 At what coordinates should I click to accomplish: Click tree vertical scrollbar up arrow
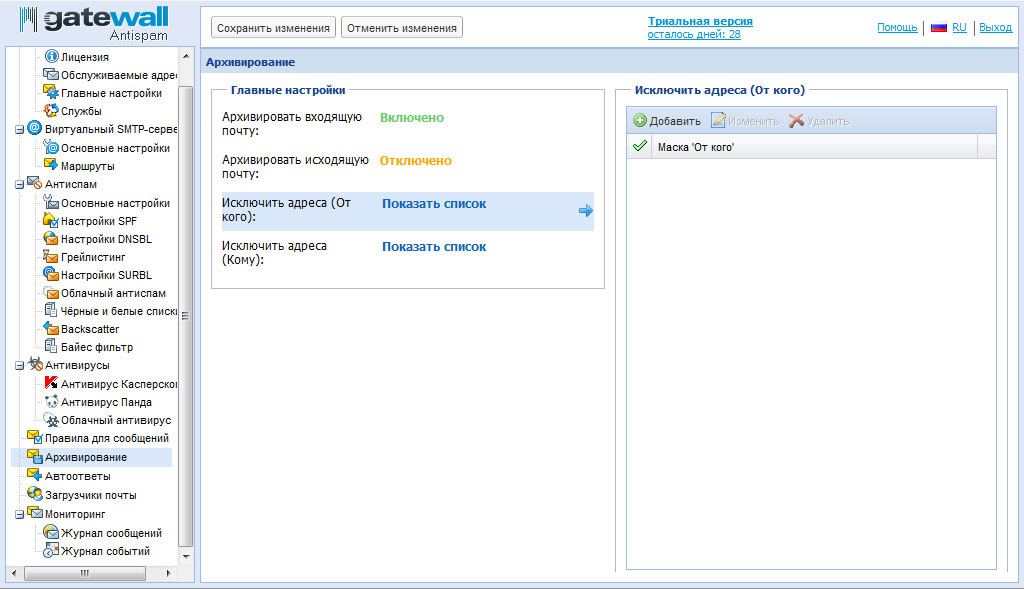point(186,56)
